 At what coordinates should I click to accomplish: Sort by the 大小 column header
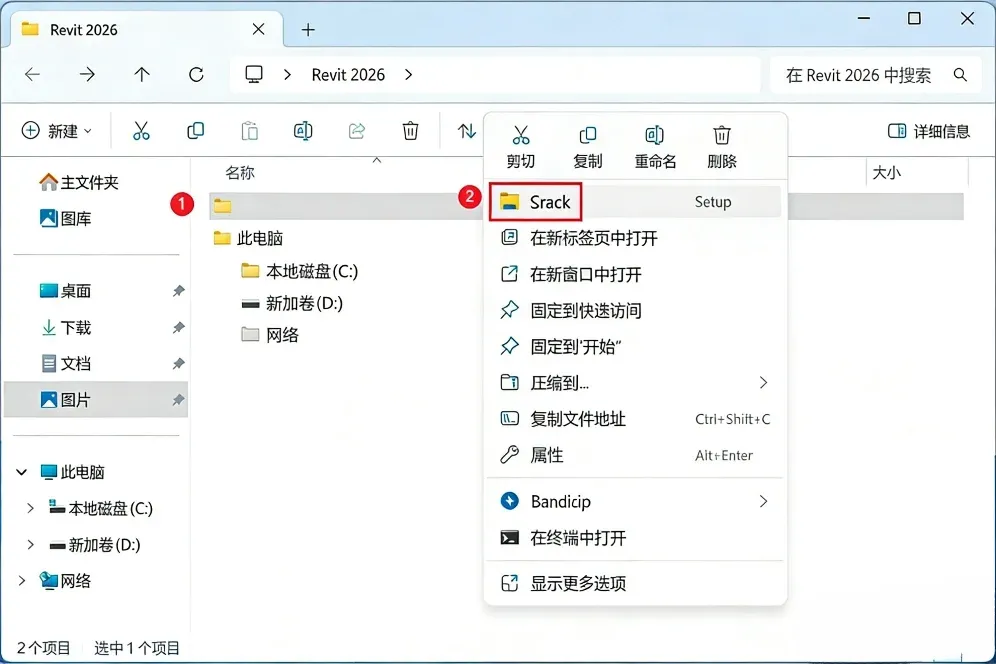click(x=887, y=173)
